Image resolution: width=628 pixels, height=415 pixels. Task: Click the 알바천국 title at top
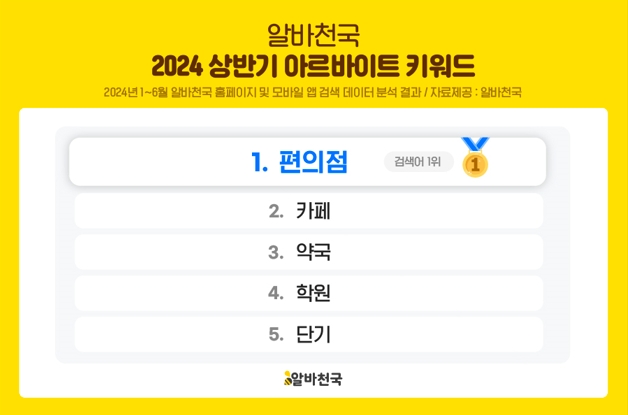313,36
